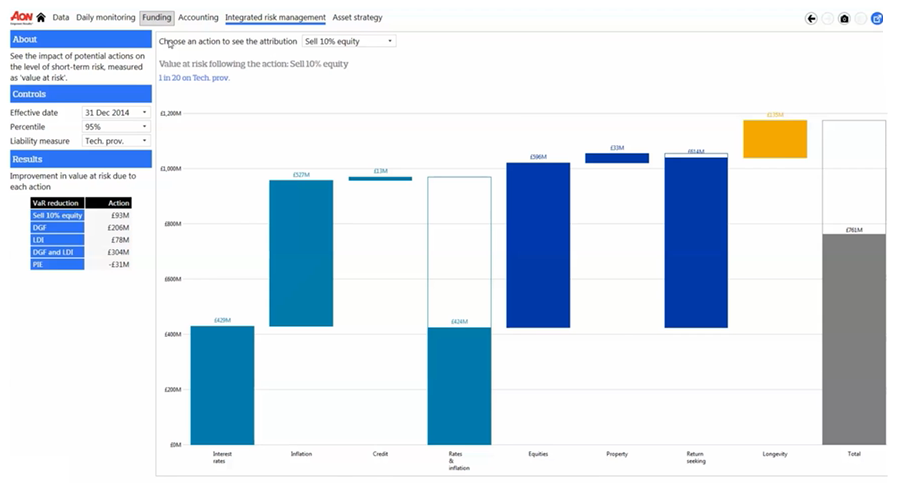Go back using the black arrow icon
Screen dimensions: 901x483
[811, 18]
